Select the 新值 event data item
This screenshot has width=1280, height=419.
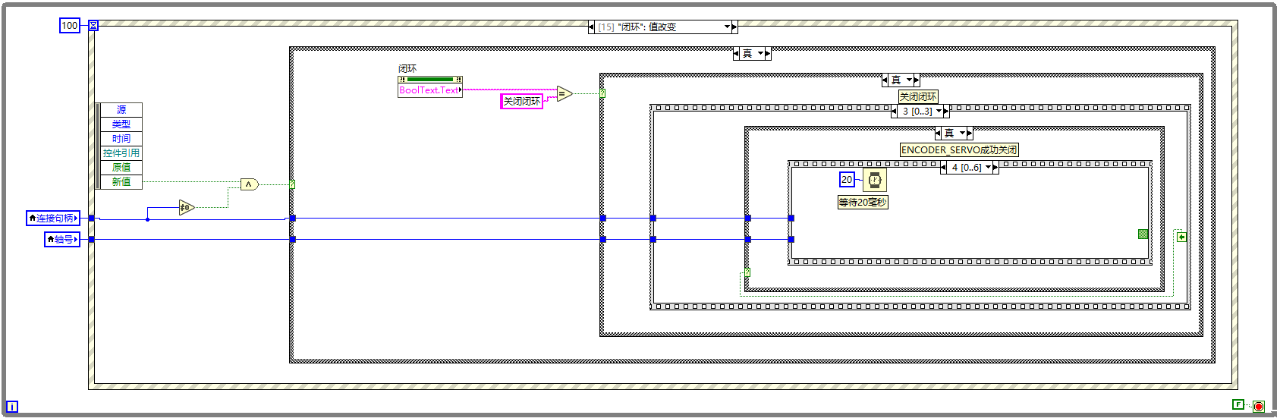(121, 182)
